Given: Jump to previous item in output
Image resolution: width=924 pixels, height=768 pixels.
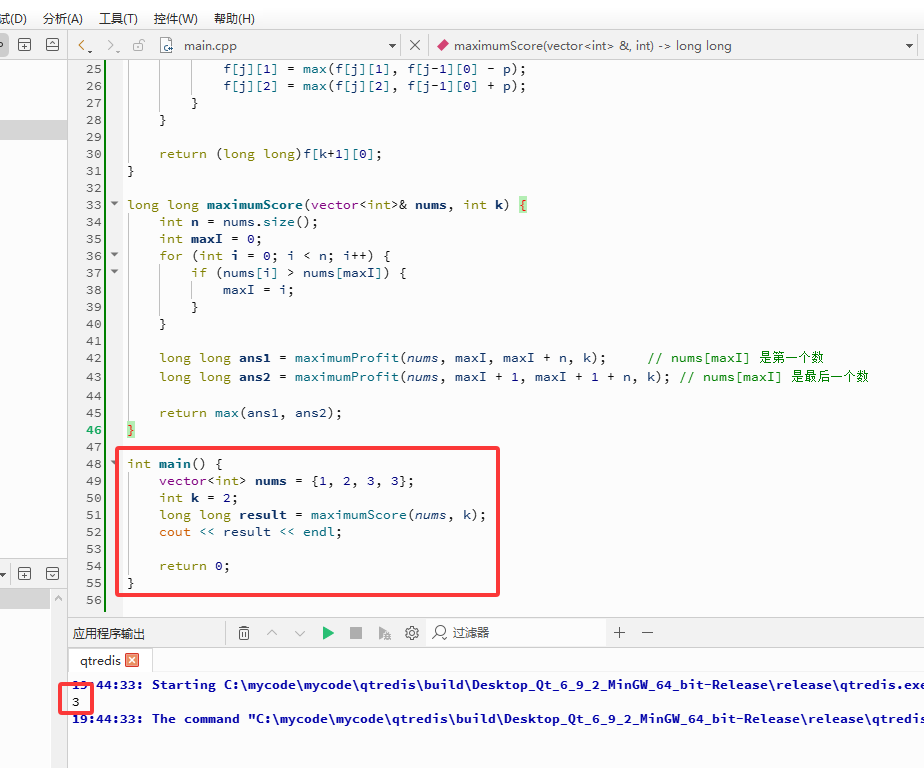Looking at the screenshot, I should [272, 633].
